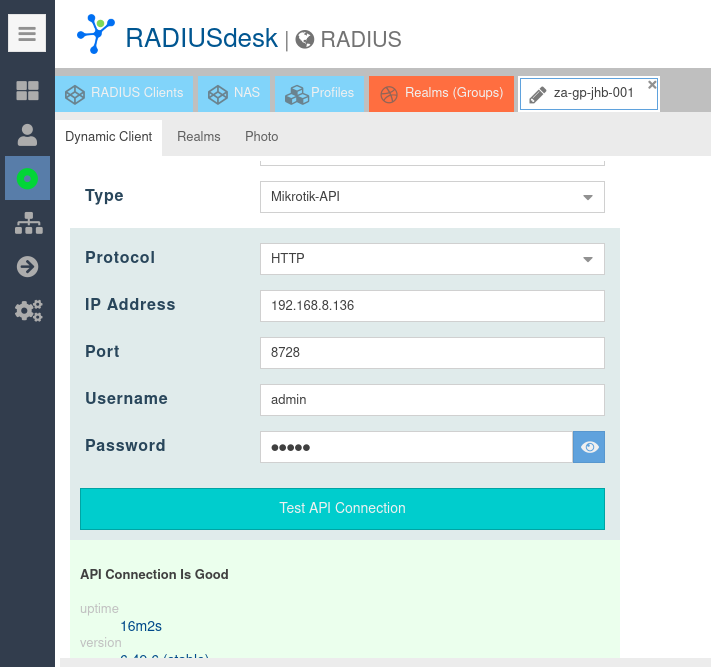Open the dashboard grid icon in sidebar

tap(28, 91)
